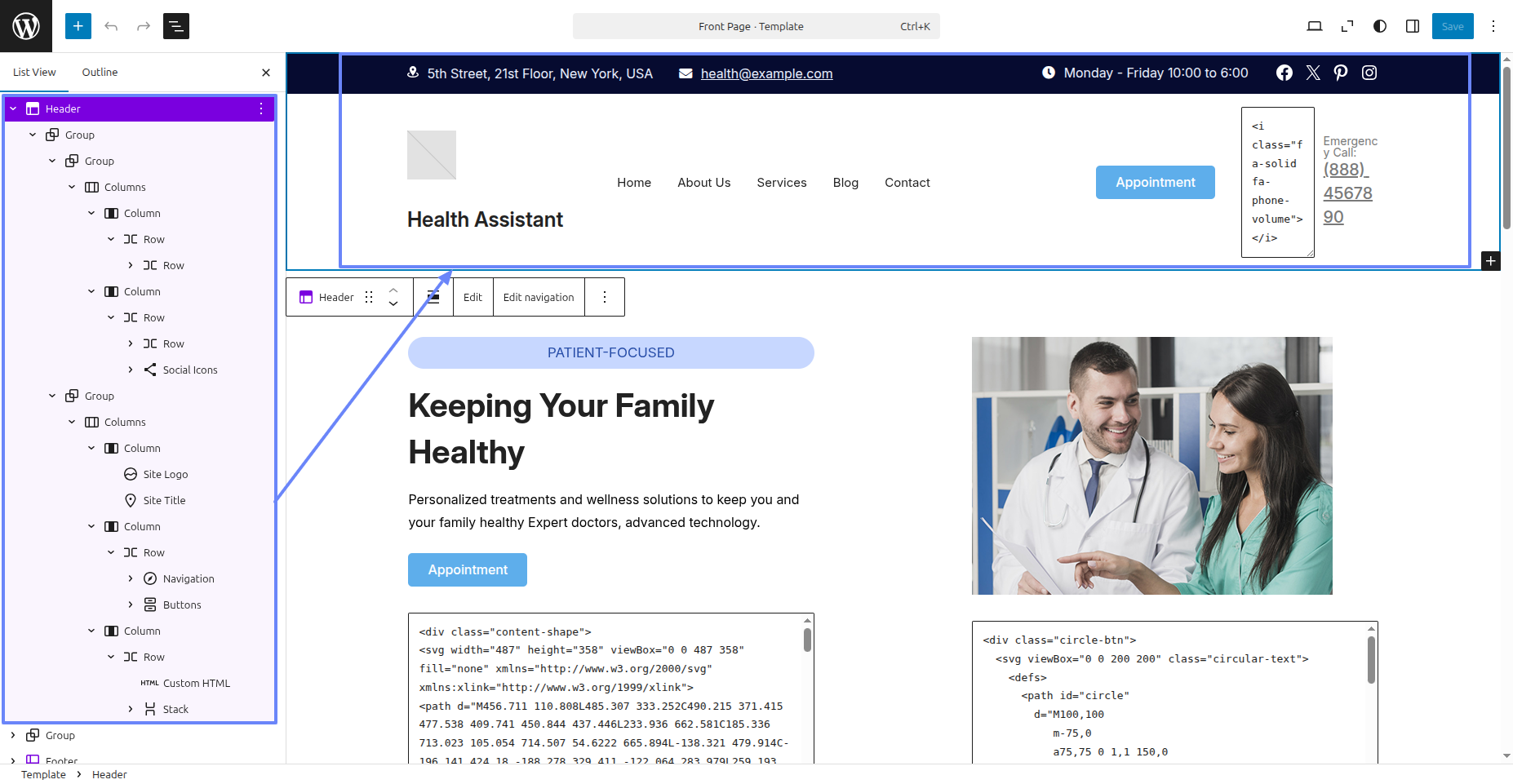Toggle the Settings sidebar panel icon

[1413, 26]
